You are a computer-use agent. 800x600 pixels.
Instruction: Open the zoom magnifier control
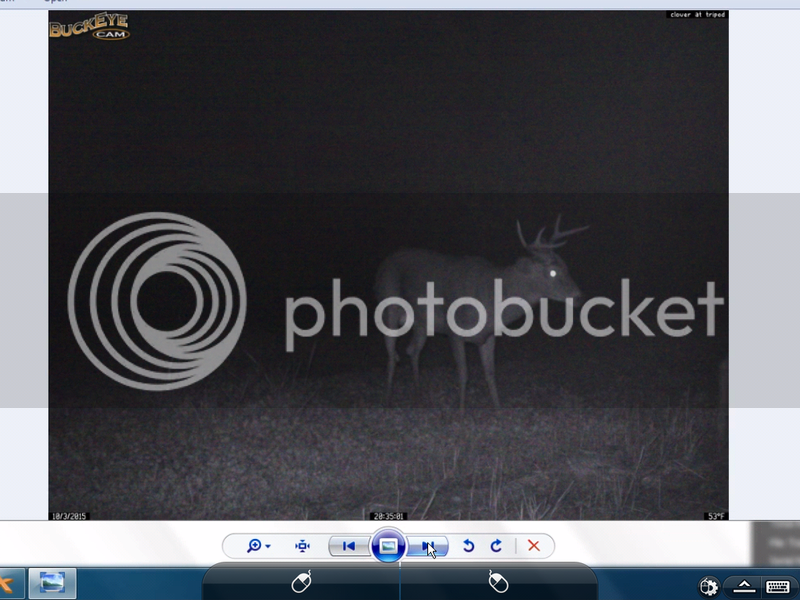pyautogui.click(x=258, y=546)
